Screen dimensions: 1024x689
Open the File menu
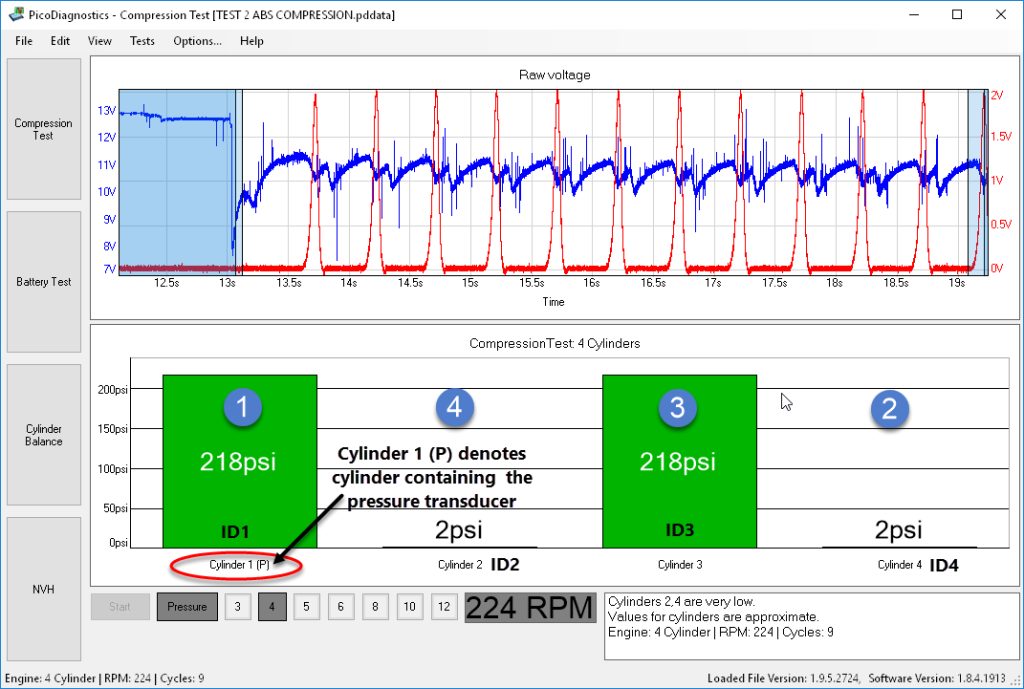(x=24, y=40)
